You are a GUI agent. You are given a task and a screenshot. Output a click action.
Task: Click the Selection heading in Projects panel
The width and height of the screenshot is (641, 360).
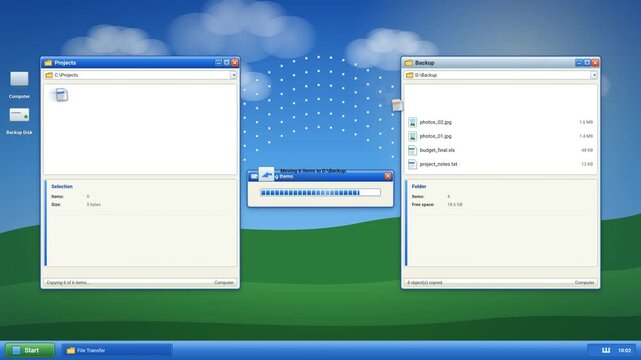pos(62,186)
